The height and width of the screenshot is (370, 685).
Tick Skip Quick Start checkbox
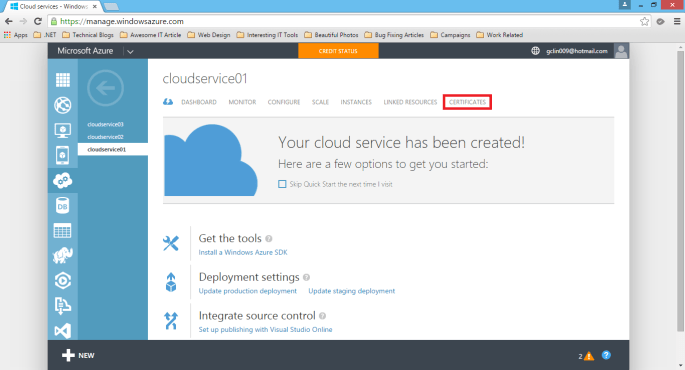click(282, 184)
